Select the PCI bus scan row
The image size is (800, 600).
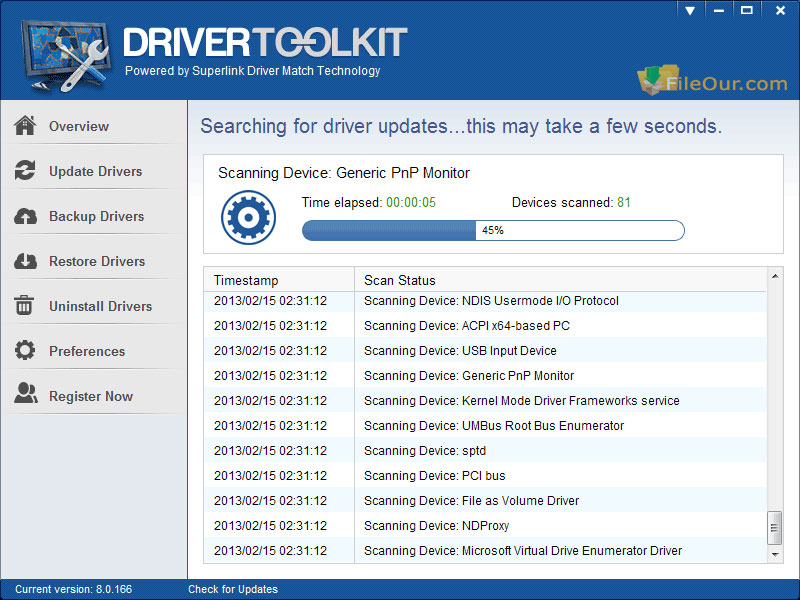485,476
